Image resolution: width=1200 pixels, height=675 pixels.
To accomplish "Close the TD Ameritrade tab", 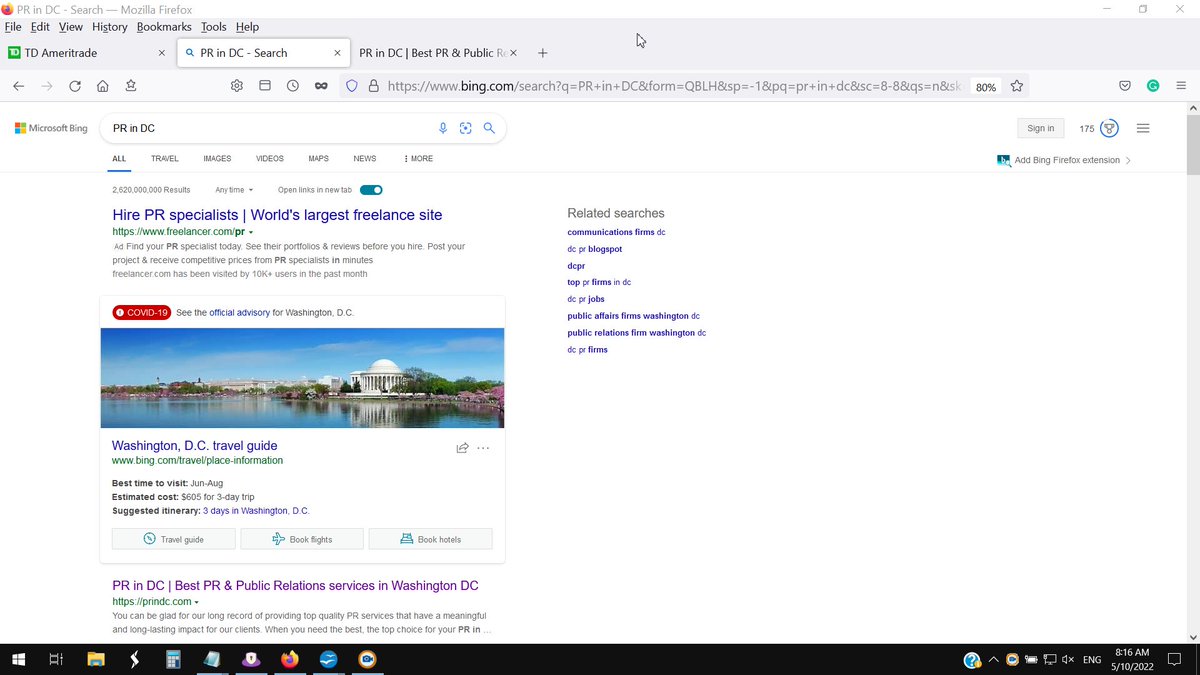I will tap(162, 53).
